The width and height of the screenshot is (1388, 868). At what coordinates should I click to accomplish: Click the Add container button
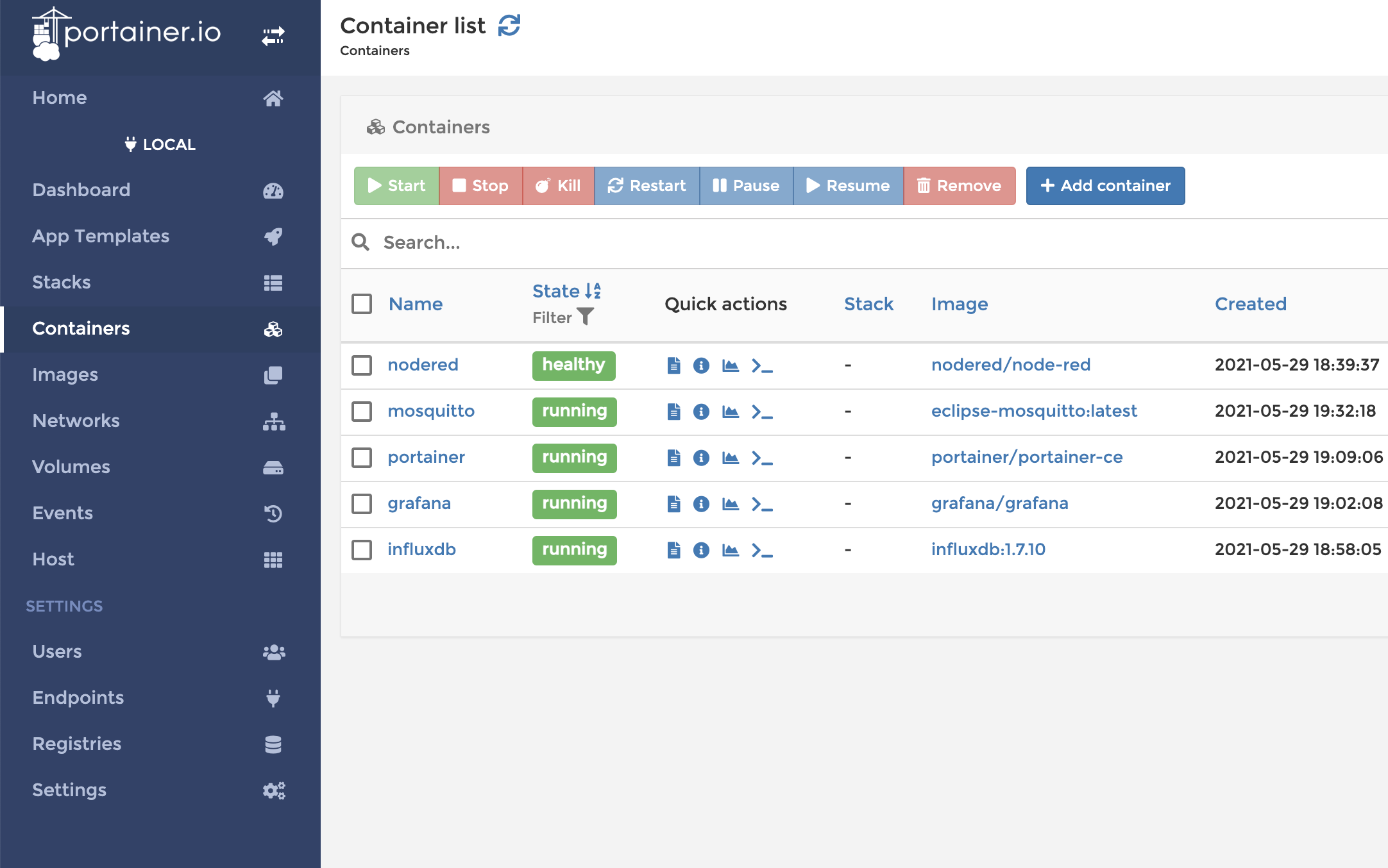tap(1105, 186)
